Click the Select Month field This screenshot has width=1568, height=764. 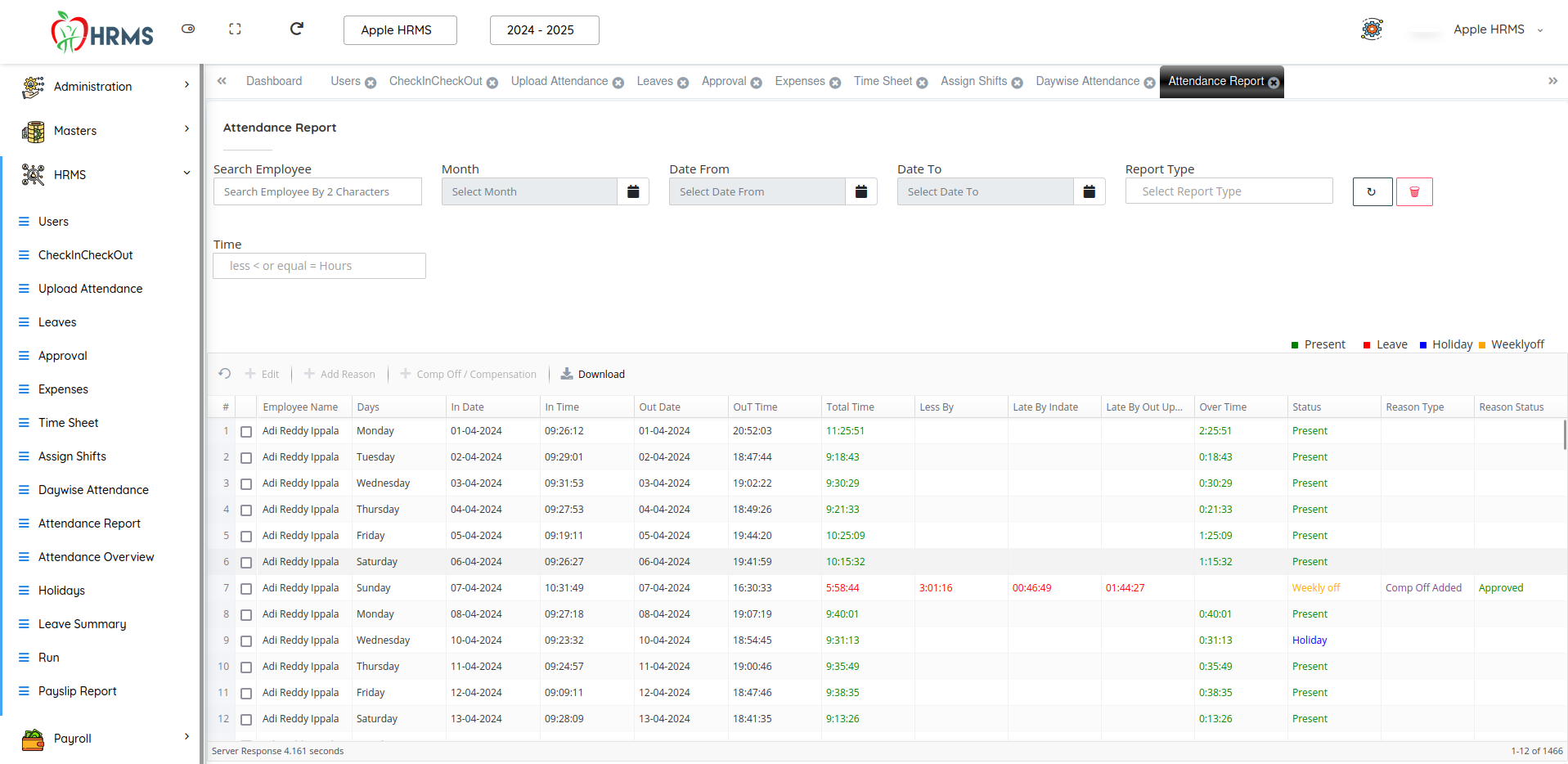tap(529, 191)
